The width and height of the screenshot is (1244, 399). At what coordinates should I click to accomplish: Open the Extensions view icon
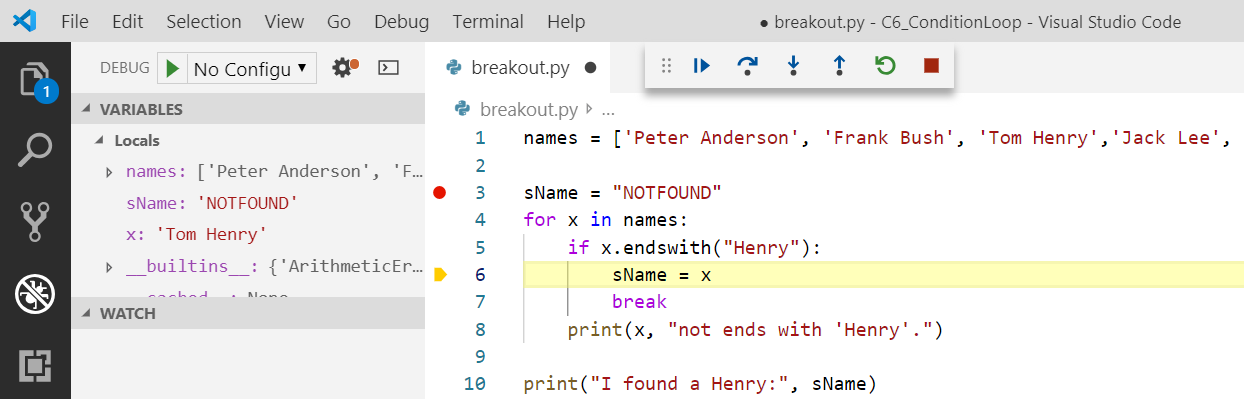(x=35, y=365)
